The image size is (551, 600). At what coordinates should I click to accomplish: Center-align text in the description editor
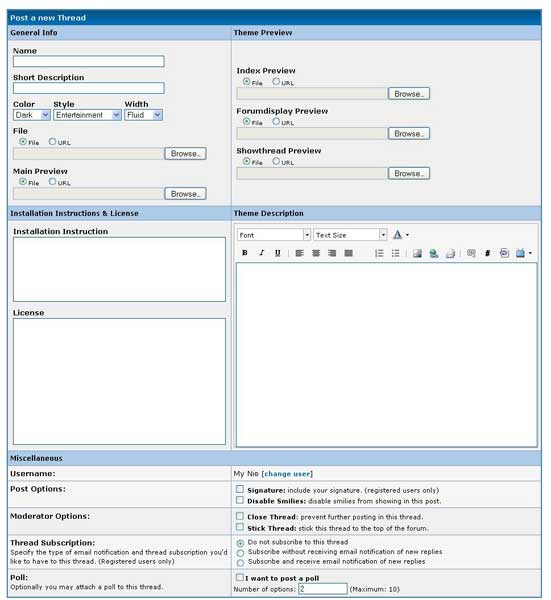click(x=316, y=253)
